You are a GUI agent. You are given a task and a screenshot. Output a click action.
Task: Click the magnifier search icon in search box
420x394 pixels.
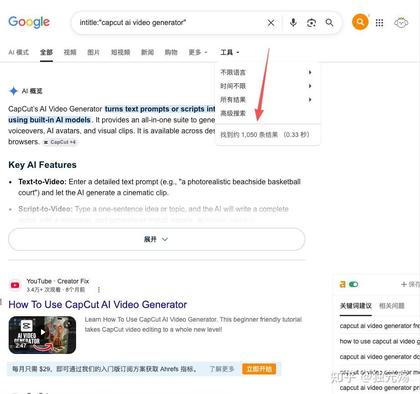pyautogui.click(x=329, y=23)
